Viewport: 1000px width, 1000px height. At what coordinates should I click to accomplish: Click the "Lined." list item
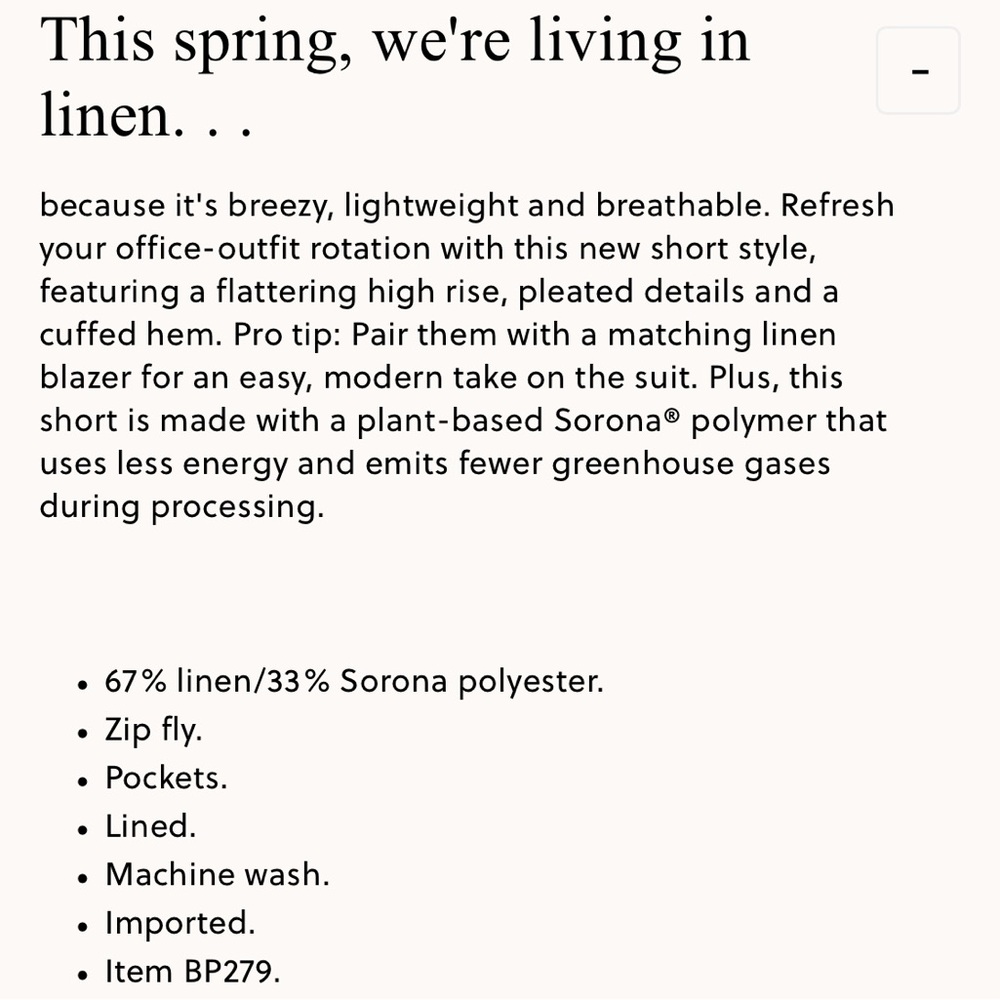pos(151,827)
